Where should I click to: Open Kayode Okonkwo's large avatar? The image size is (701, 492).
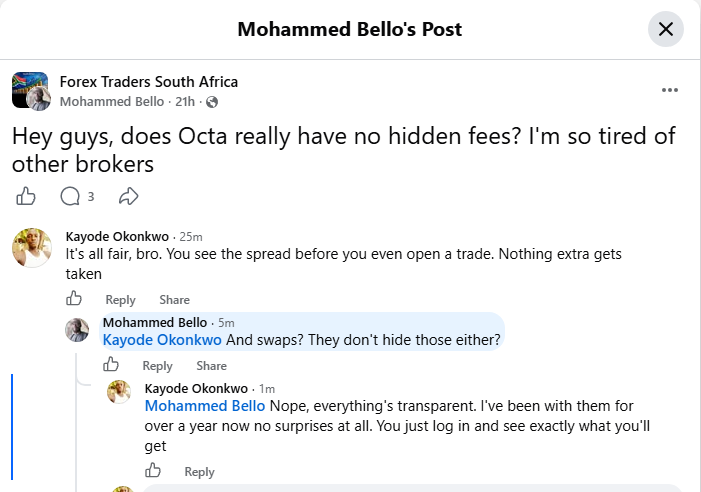(31, 248)
